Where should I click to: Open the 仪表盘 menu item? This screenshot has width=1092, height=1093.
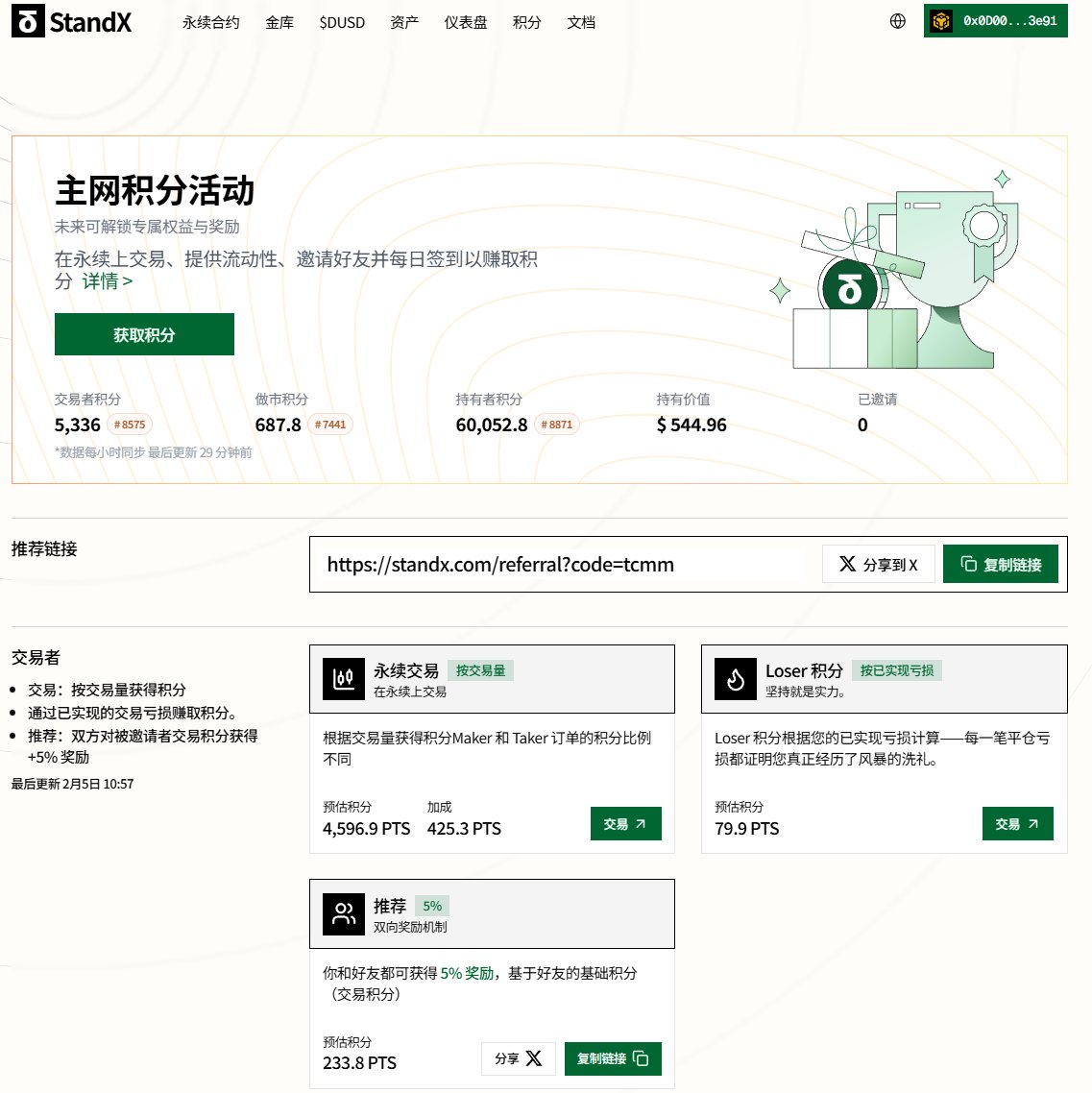(466, 22)
